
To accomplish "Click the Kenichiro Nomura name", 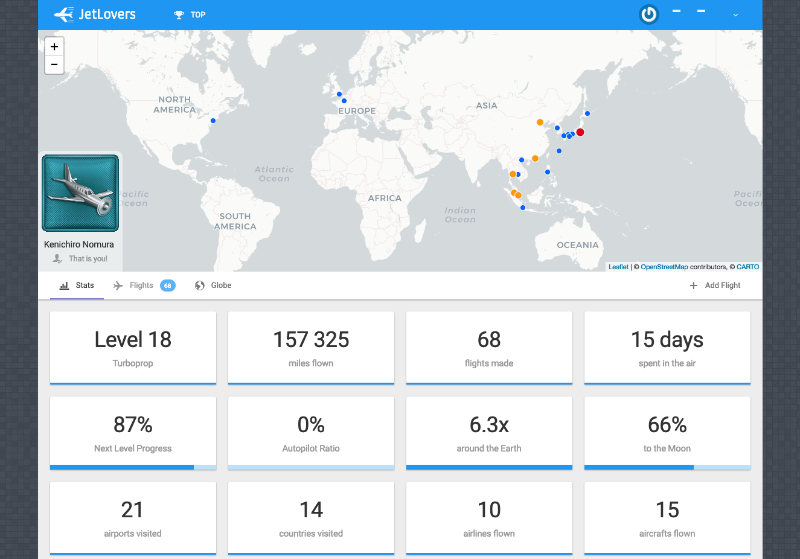I will (79, 244).
